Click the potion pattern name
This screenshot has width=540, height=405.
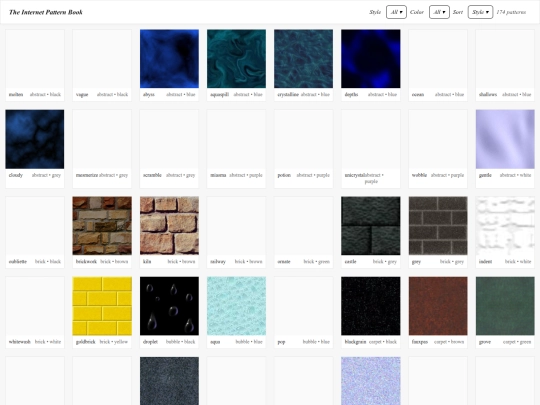coord(284,175)
